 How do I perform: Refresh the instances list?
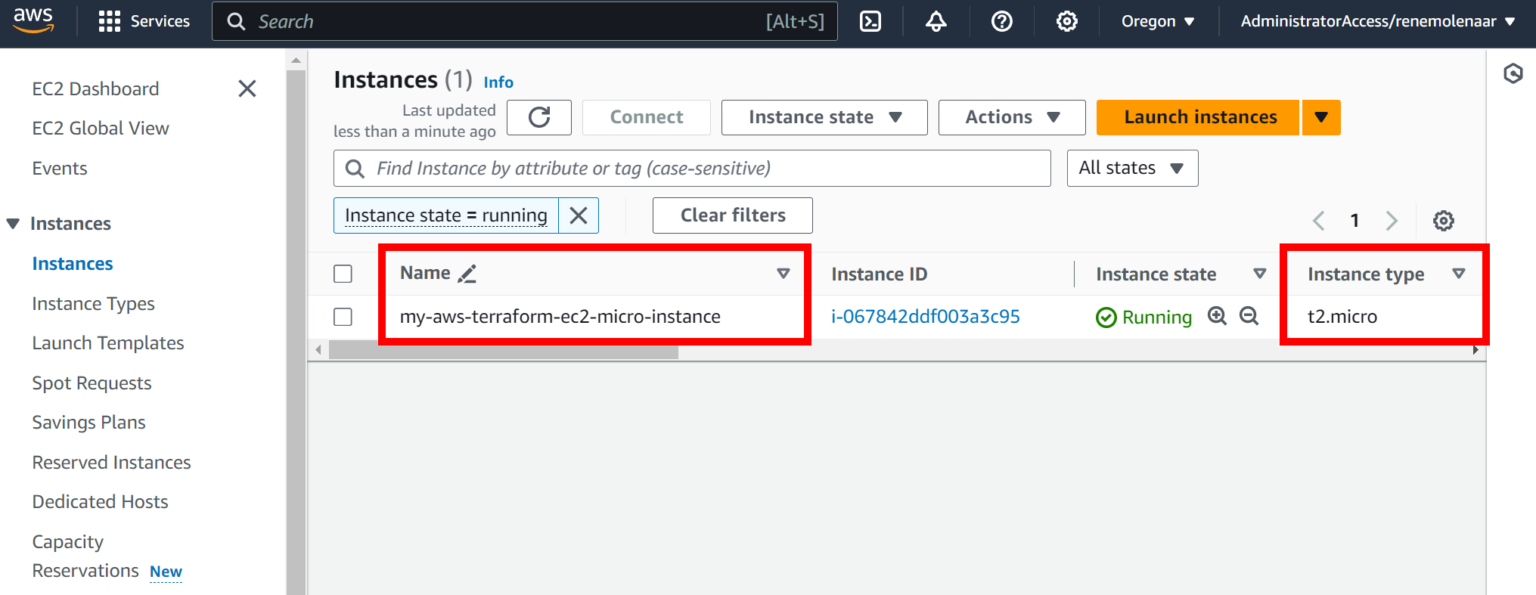538,117
